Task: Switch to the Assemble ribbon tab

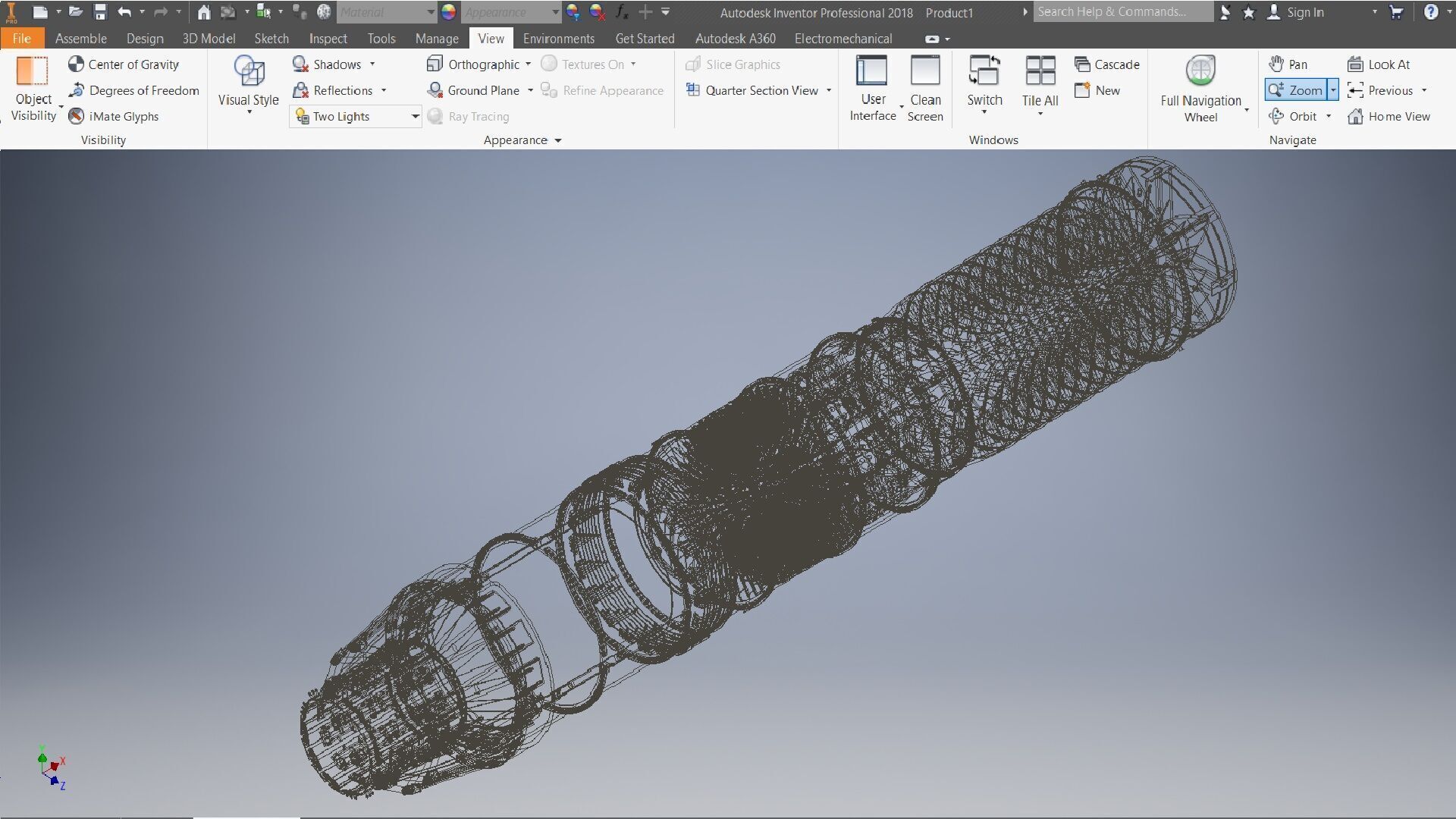Action: 80,38
